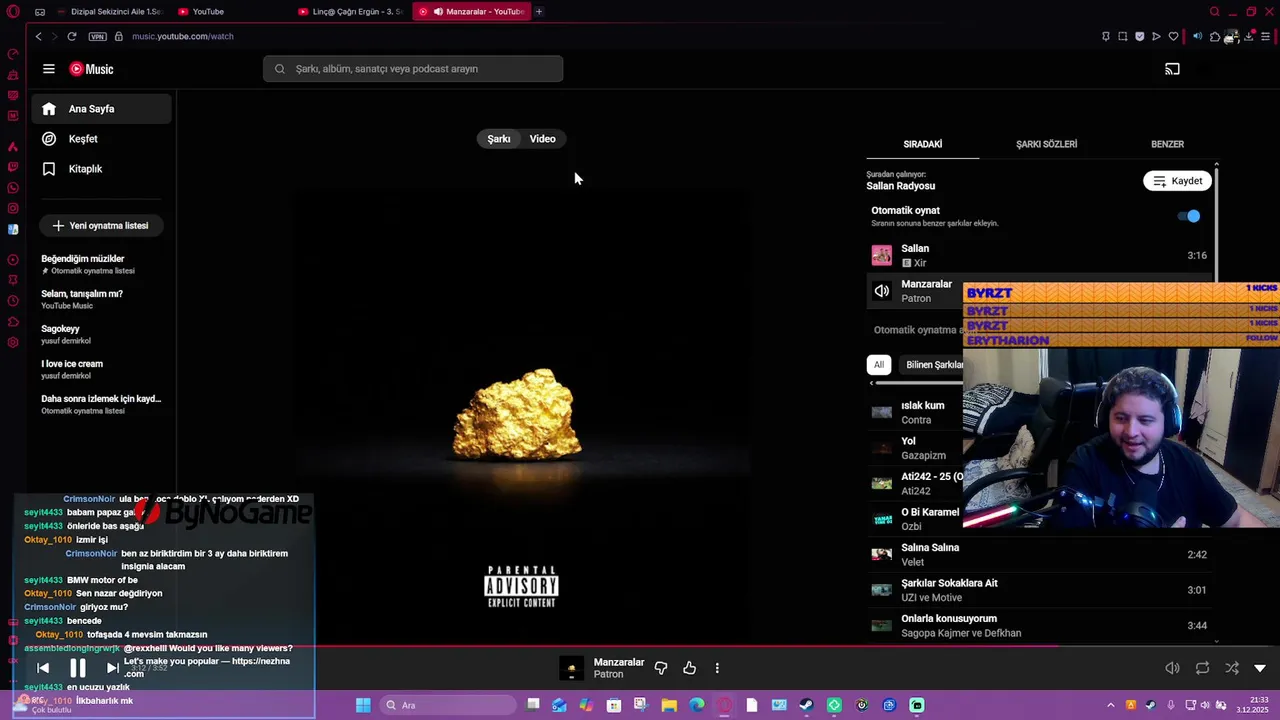This screenshot has width=1280, height=720.
Task: Toggle repeat mode in player bar
Action: tap(1202, 668)
